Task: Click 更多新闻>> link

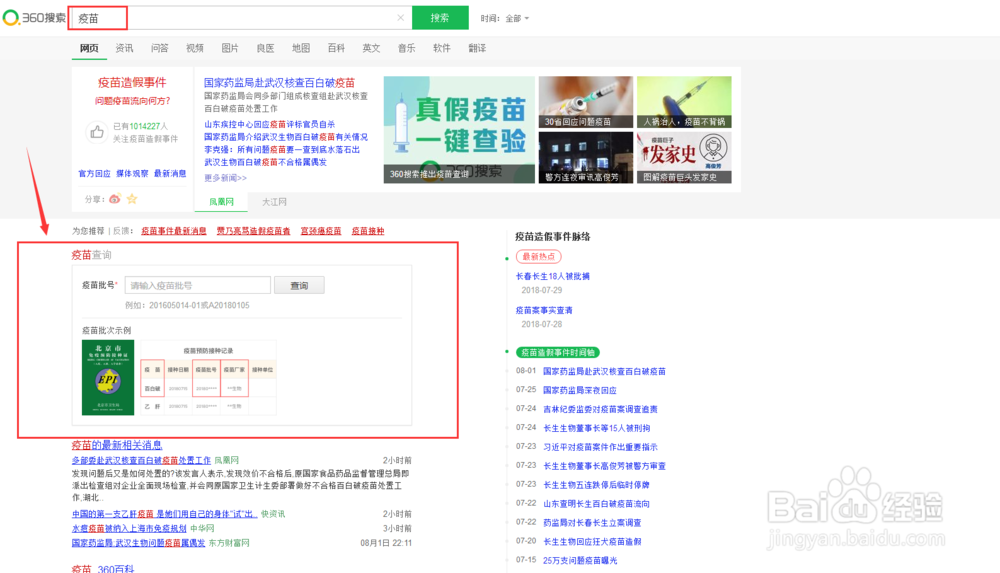Action: 225,178
